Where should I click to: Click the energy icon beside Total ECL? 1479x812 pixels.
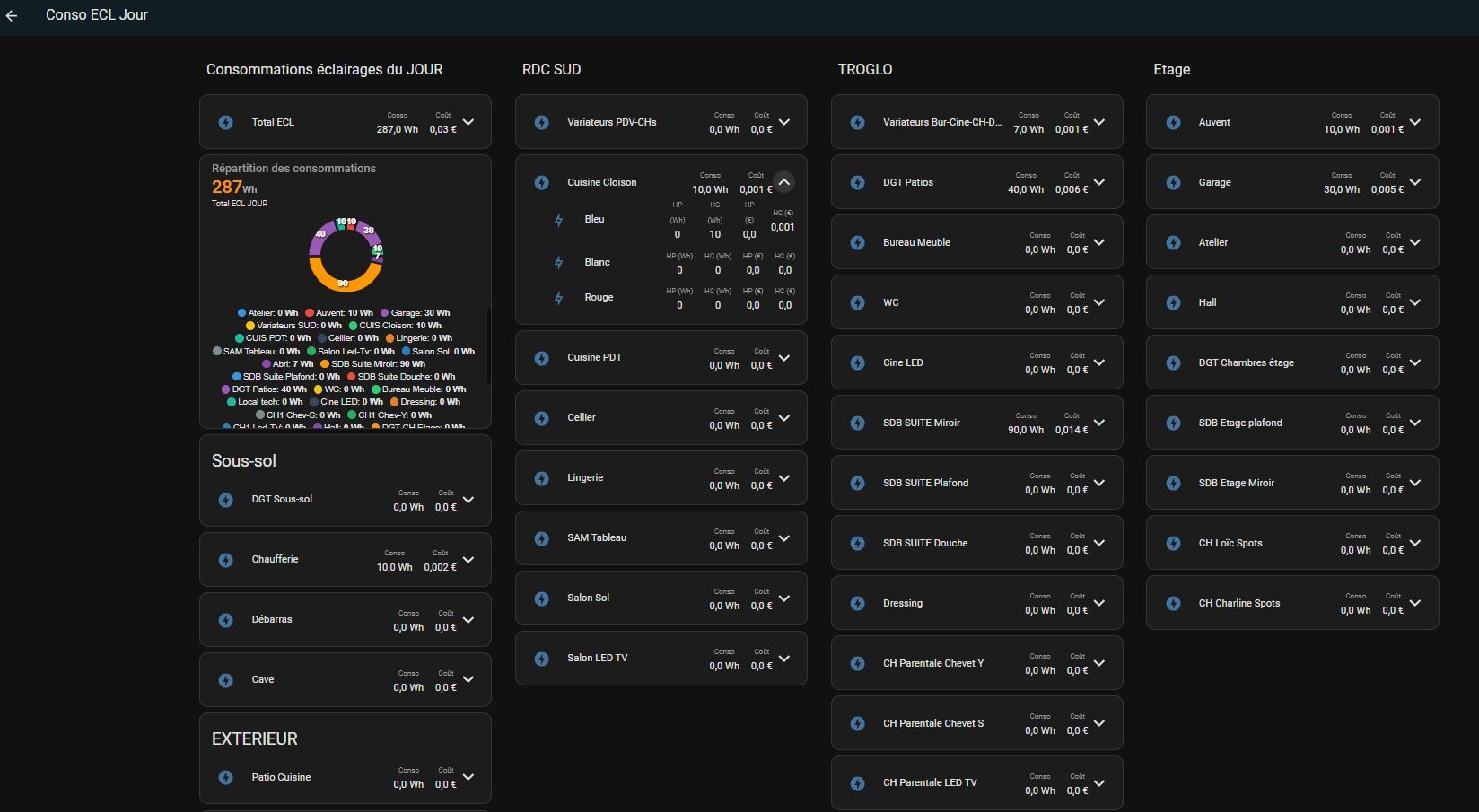pyautogui.click(x=226, y=122)
